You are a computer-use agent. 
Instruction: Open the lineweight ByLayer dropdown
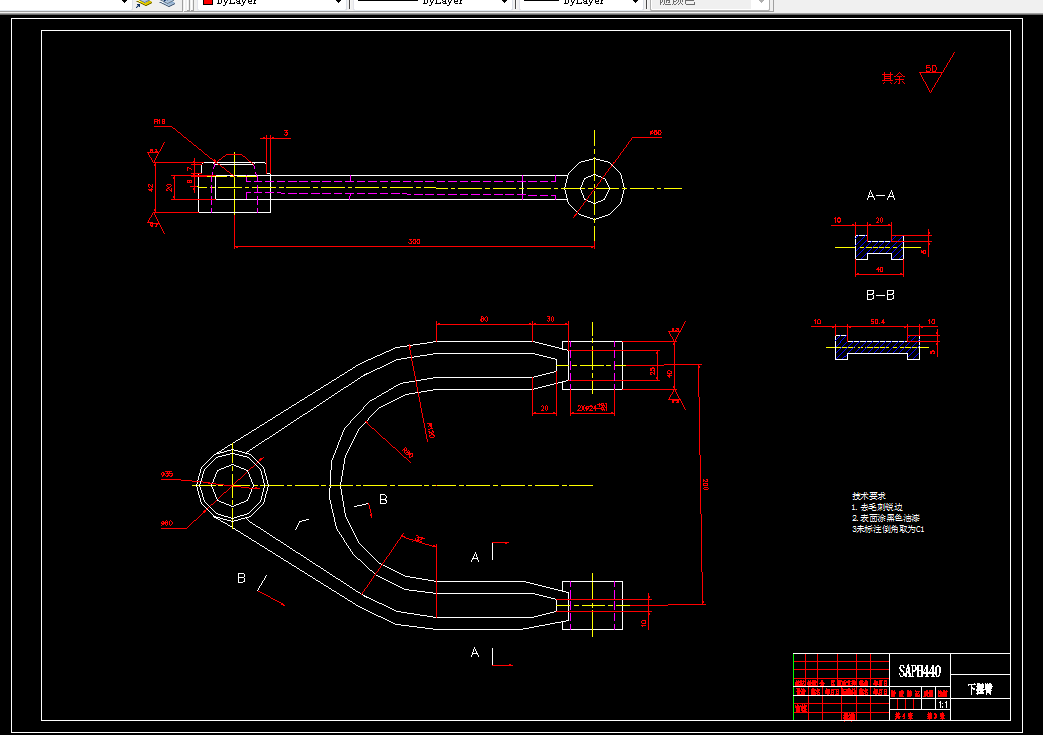point(581,3)
